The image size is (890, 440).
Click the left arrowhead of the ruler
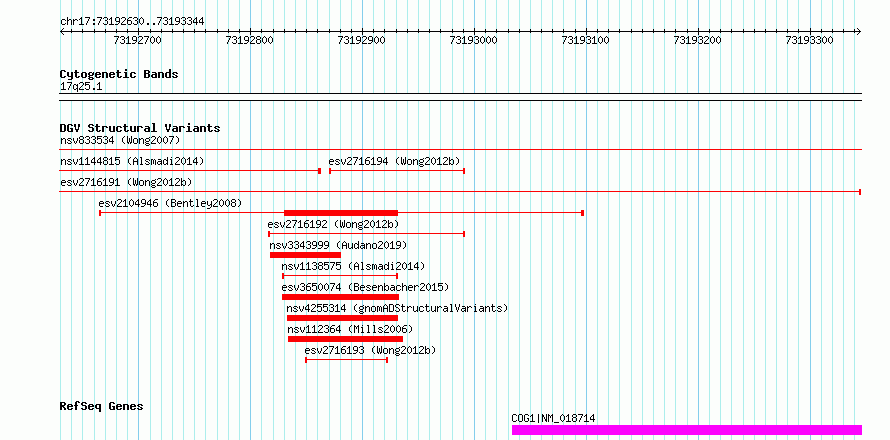coord(62,32)
